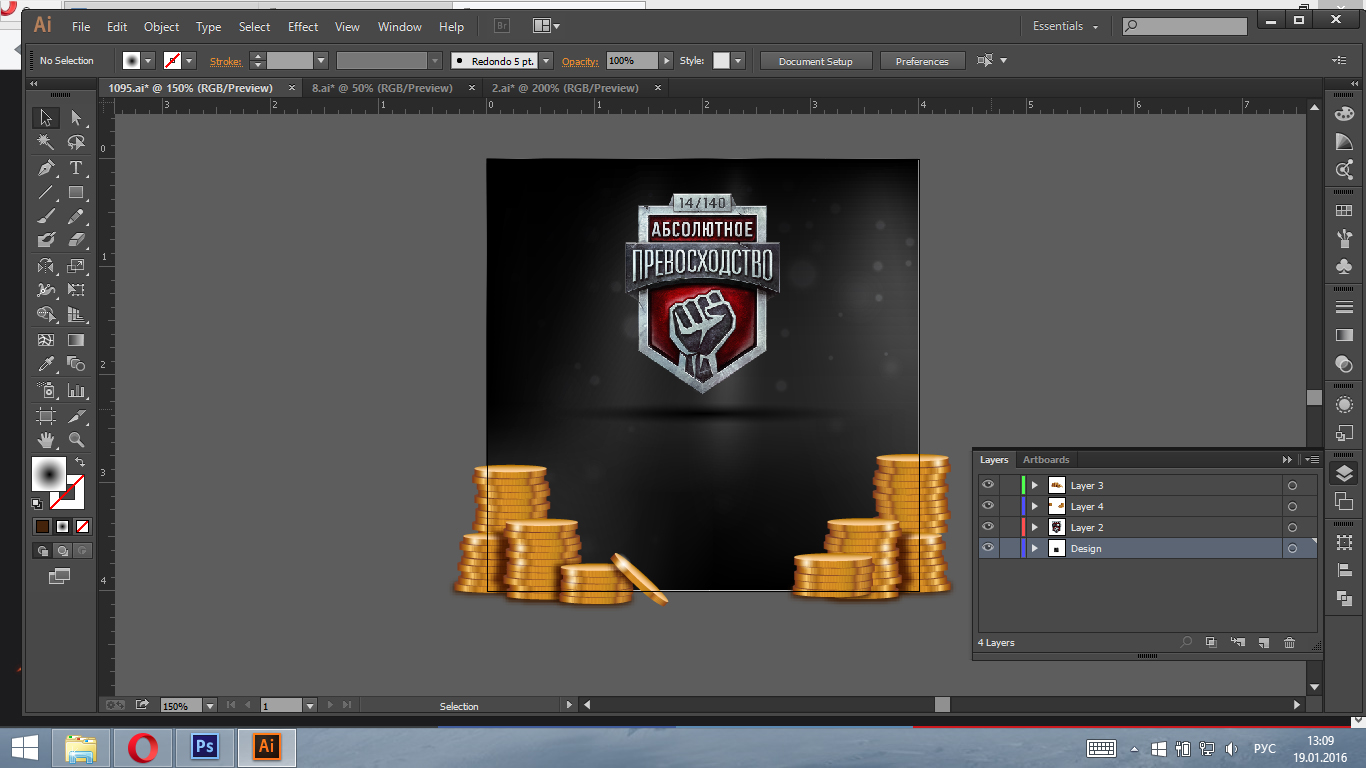Switch to the 2.ai document tab
The width and height of the screenshot is (1366, 768).
(565, 88)
